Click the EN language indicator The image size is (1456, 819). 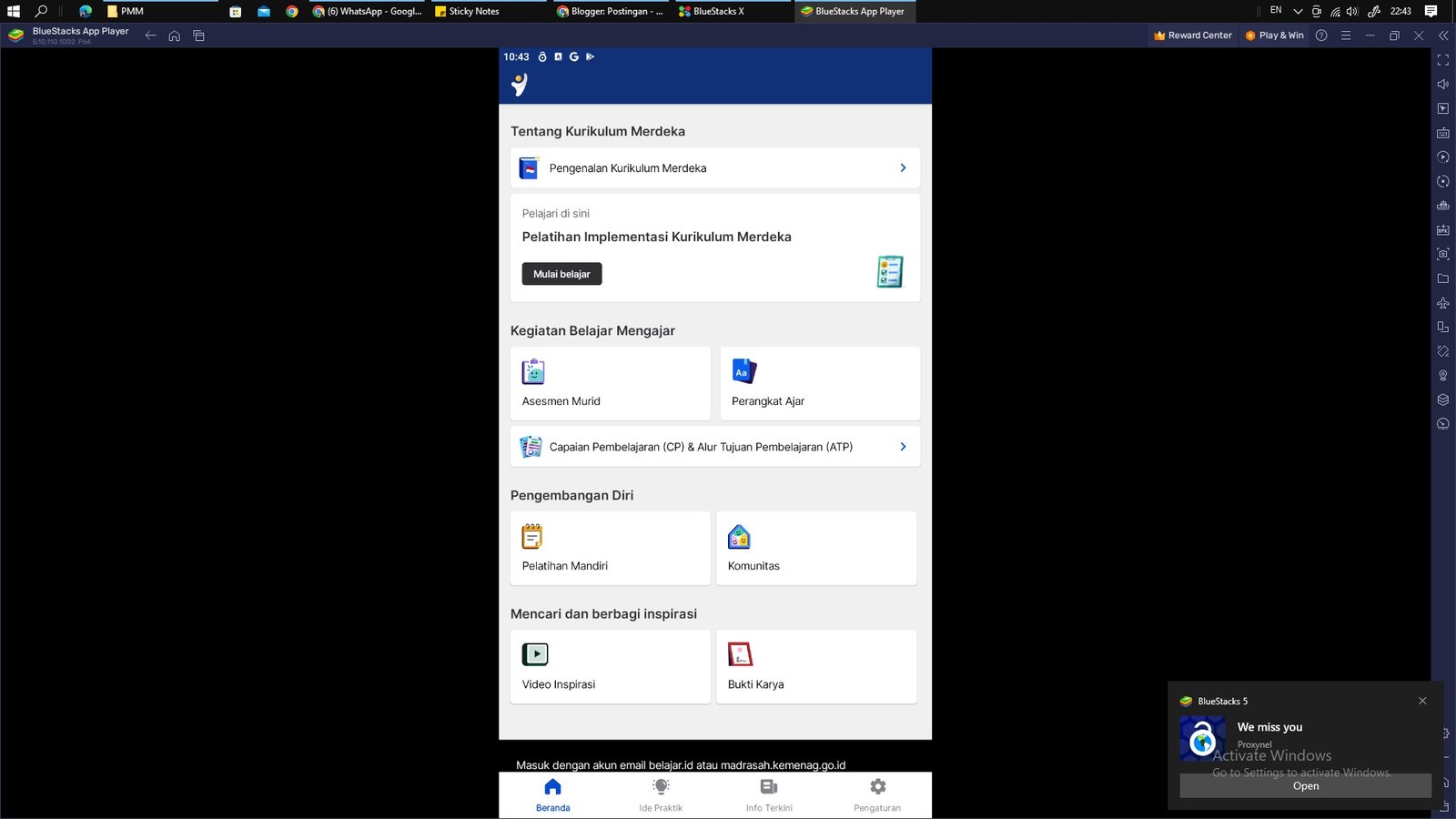[1276, 11]
